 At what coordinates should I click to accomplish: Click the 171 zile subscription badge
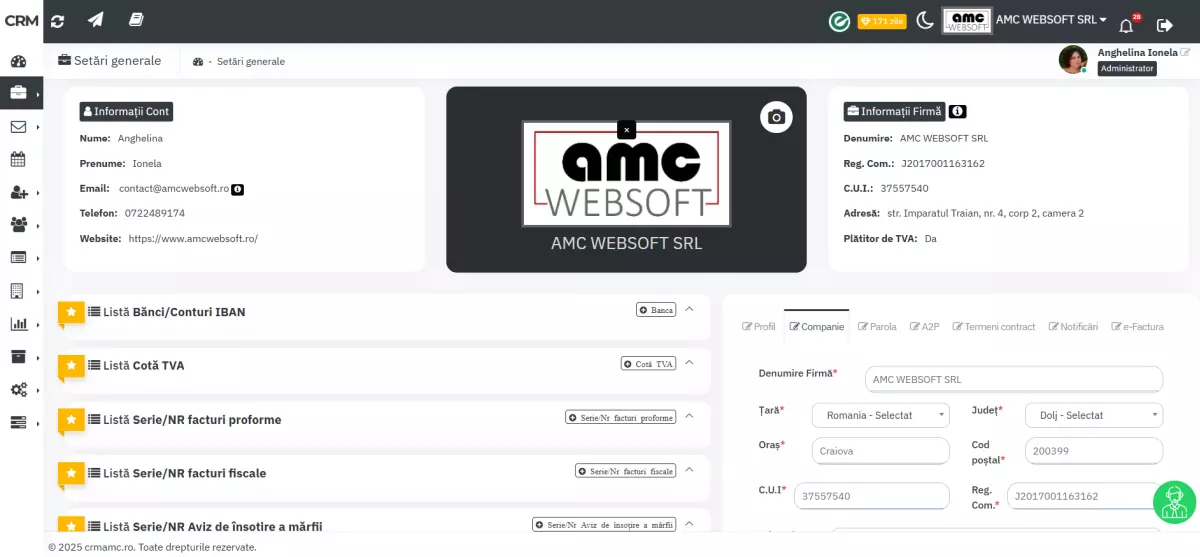point(880,21)
